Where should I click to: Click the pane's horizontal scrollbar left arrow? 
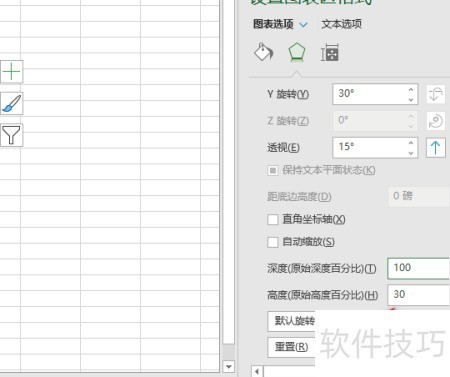point(257,371)
